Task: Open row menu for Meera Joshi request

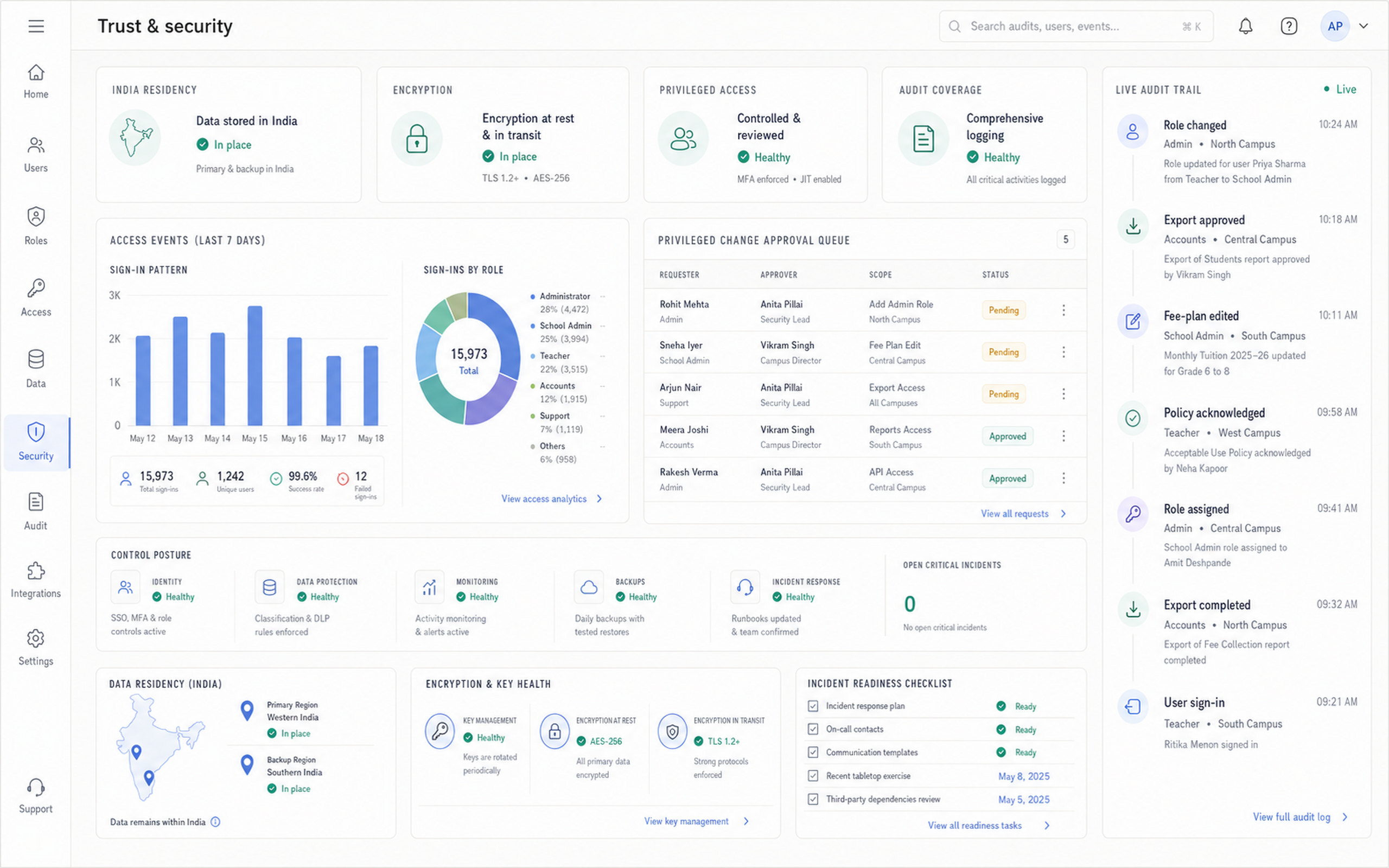Action: tap(1063, 436)
